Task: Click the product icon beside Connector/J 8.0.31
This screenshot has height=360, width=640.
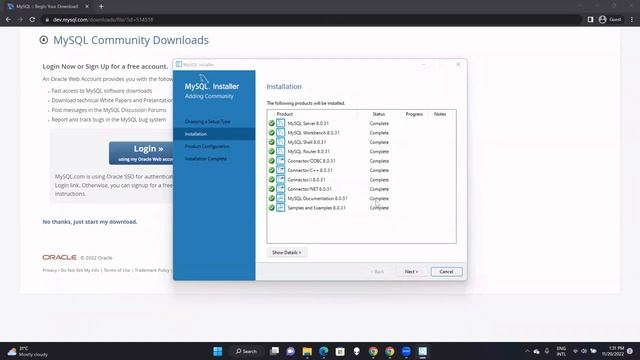Action: [x=280, y=180]
